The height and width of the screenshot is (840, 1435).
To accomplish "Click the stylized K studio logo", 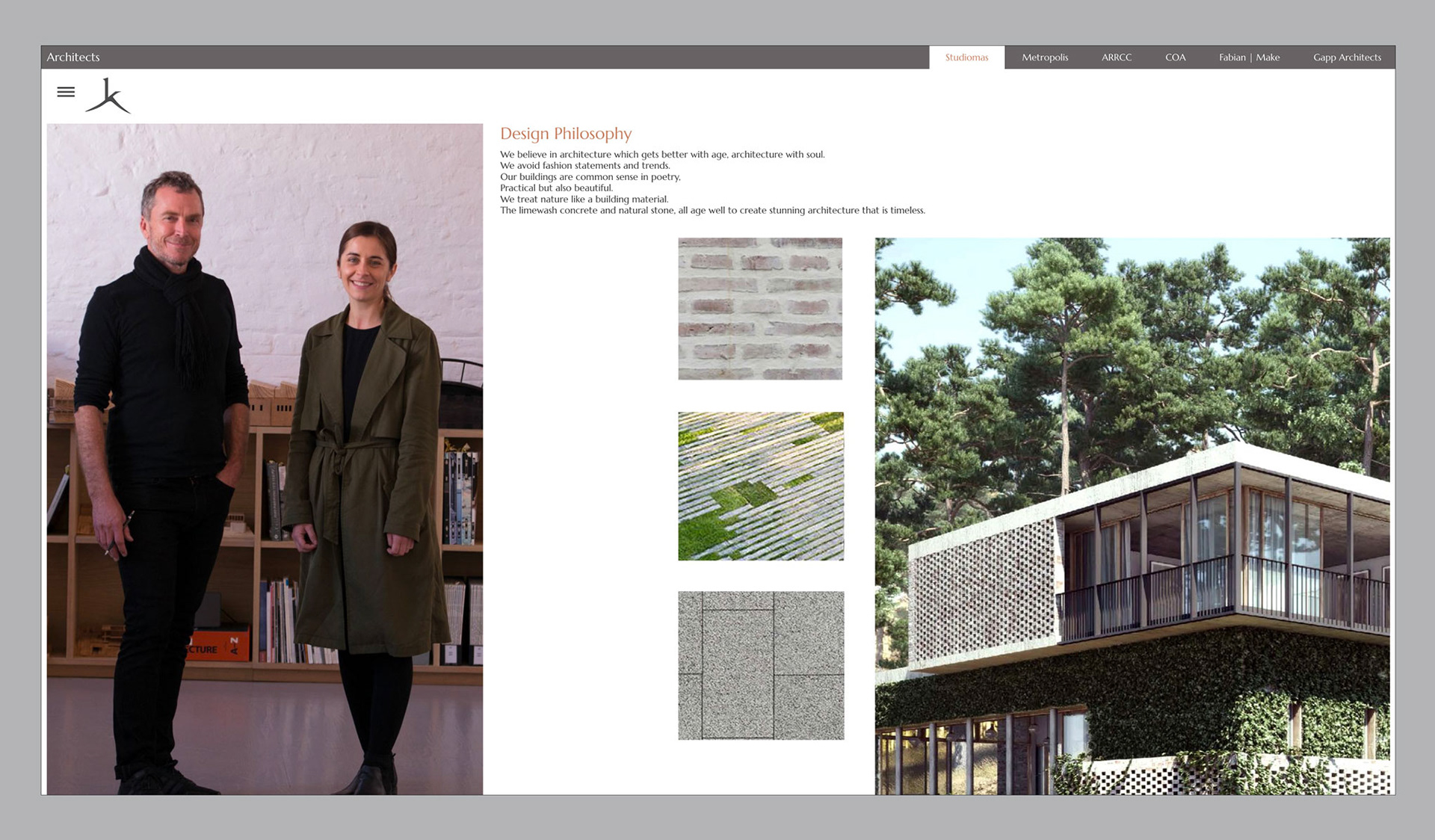I will 108,96.
